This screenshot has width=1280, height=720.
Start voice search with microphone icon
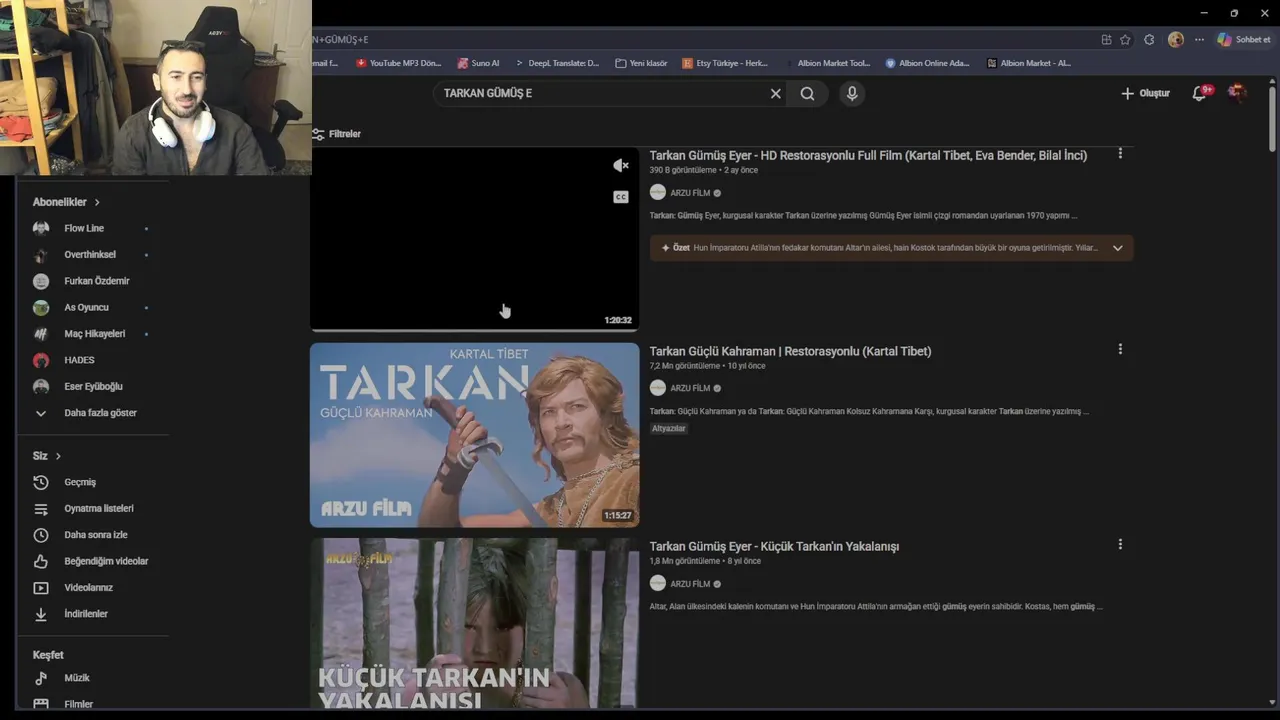click(852, 93)
